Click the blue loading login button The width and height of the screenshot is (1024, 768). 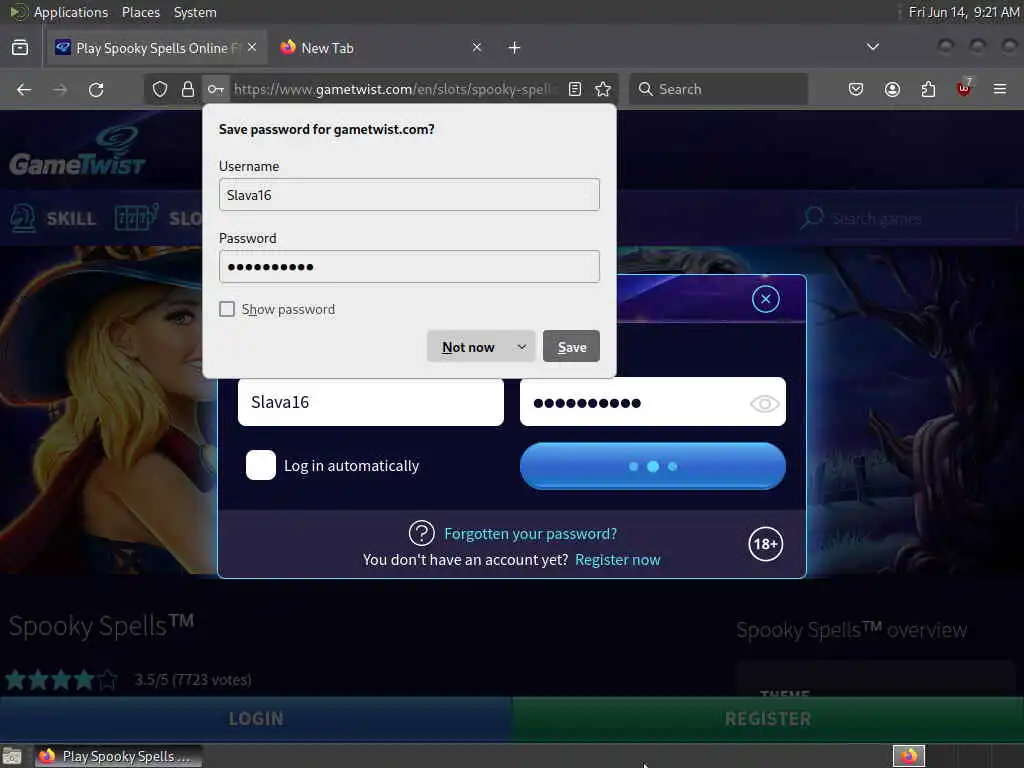click(652, 466)
